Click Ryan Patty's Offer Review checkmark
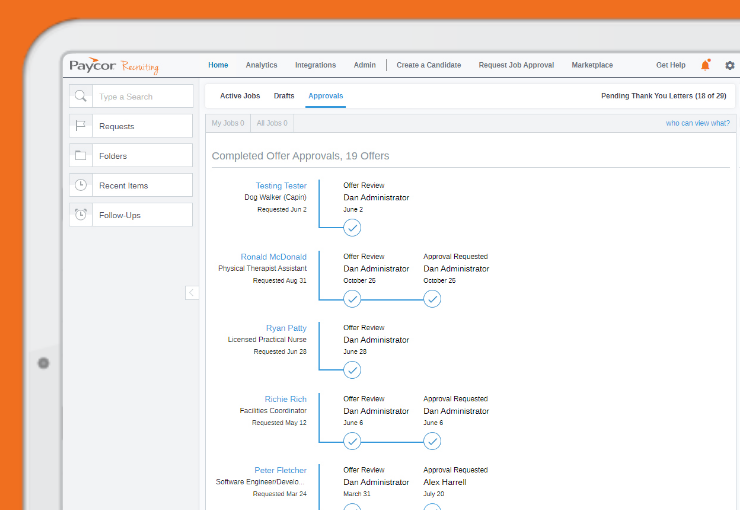This screenshot has height=510, width=740. click(352, 370)
